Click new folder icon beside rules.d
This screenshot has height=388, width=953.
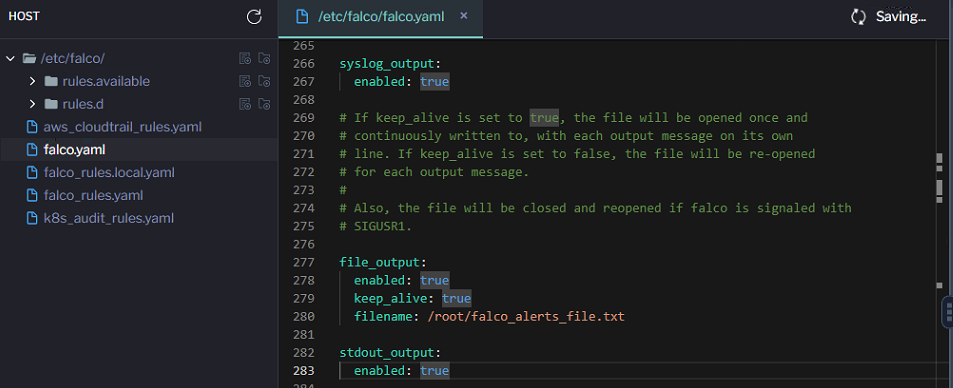click(264, 104)
